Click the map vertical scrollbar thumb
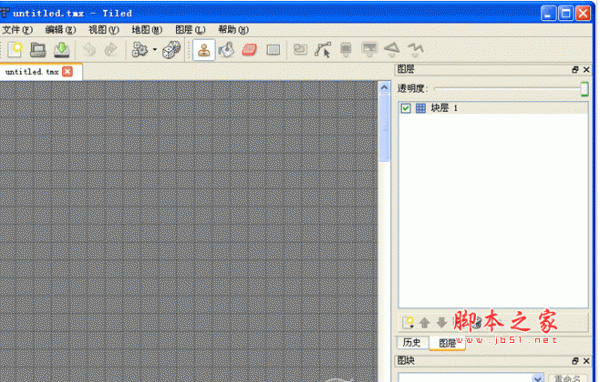The width and height of the screenshot is (600, 382). pyautogui.click(x=384, y=128)
